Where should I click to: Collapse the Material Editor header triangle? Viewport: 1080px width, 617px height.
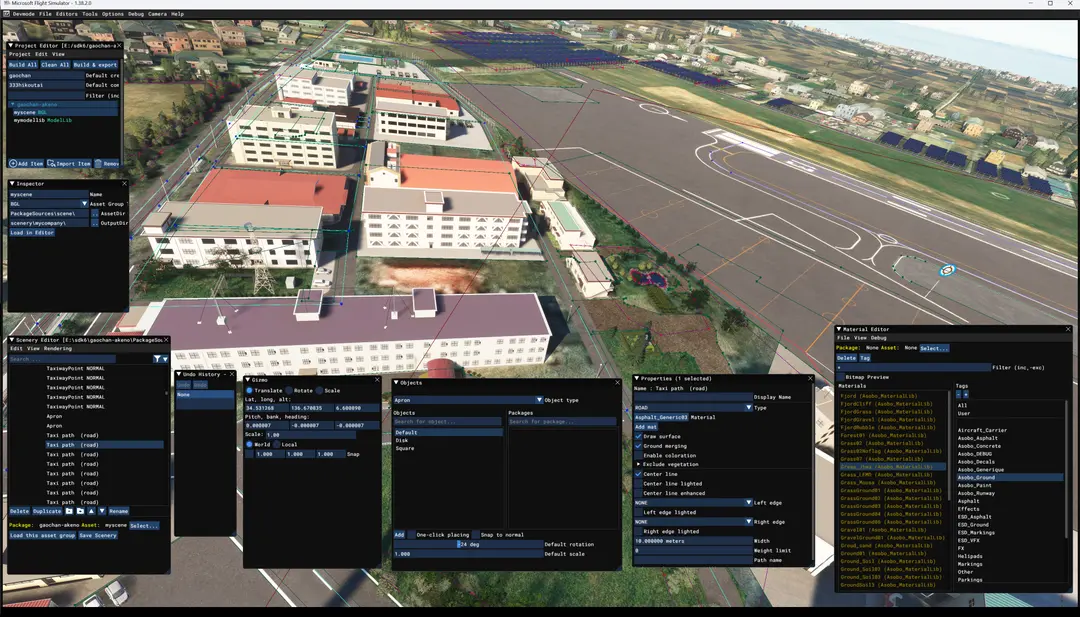click(839, 329)
